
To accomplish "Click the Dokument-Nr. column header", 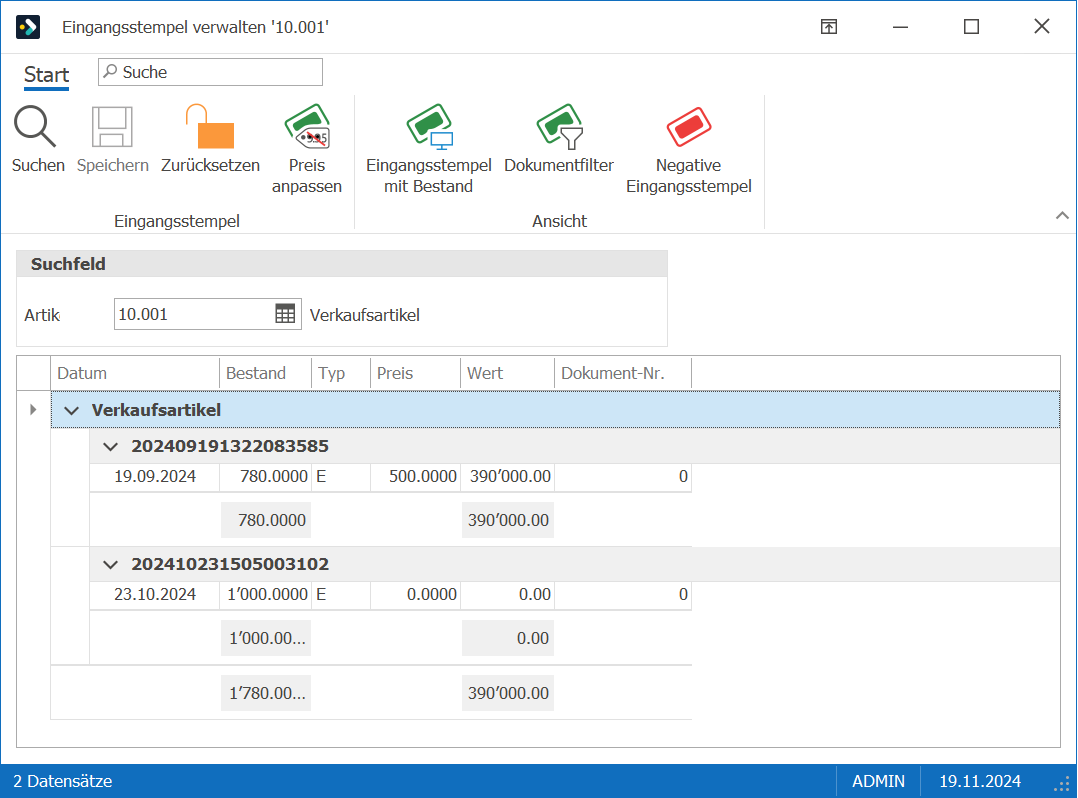I will coord(623,373).
